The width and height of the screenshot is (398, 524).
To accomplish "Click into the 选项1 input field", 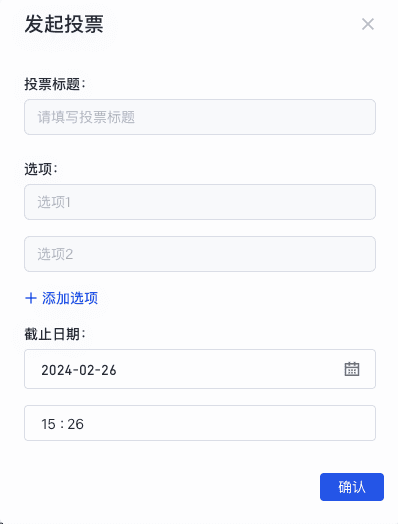I will pyautogui.click(x=200, y=202).
